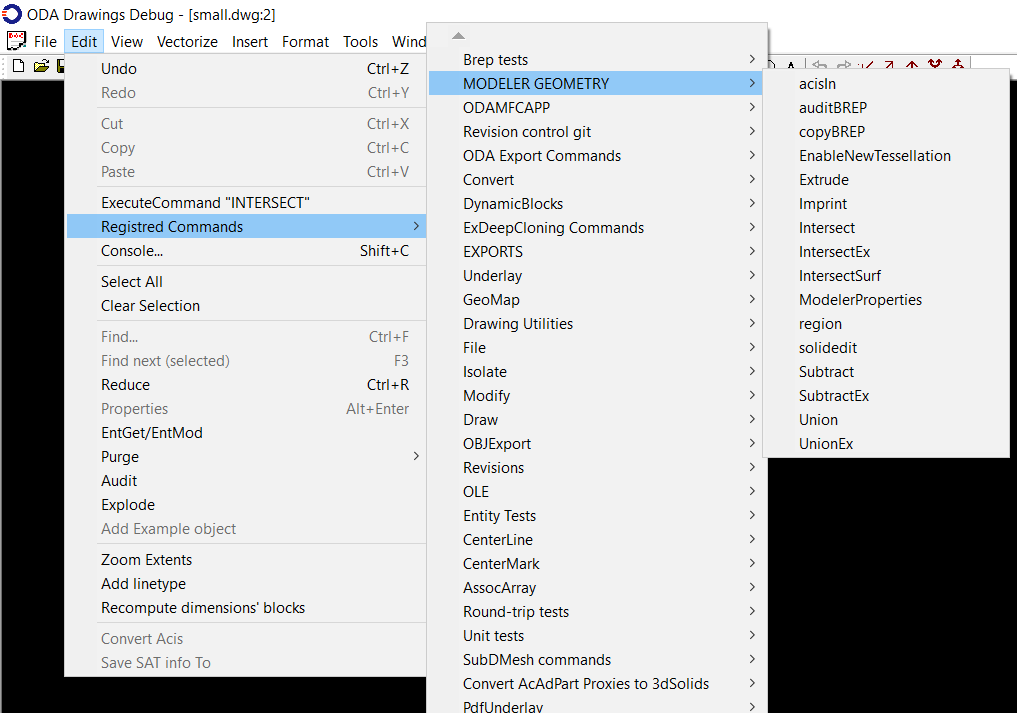This screenshot has width=1017, height=713.
Task: Run the copyBREP command
Action: pyautogui.click(x=886, y=132)
